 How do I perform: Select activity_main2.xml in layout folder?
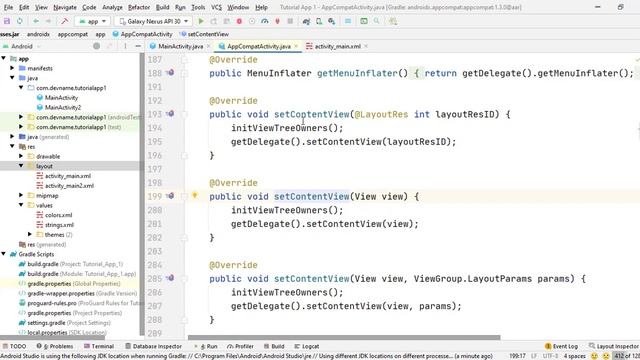coord(69,185)
